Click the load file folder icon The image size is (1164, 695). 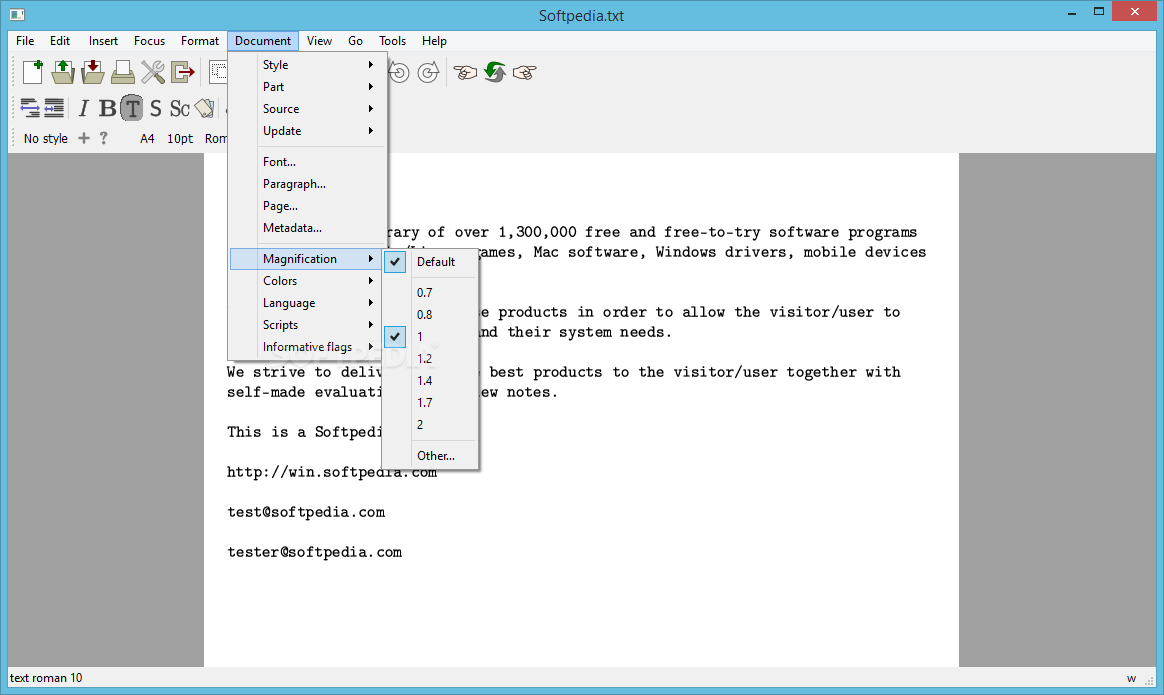pyautogui.click(x=63, y=72)
